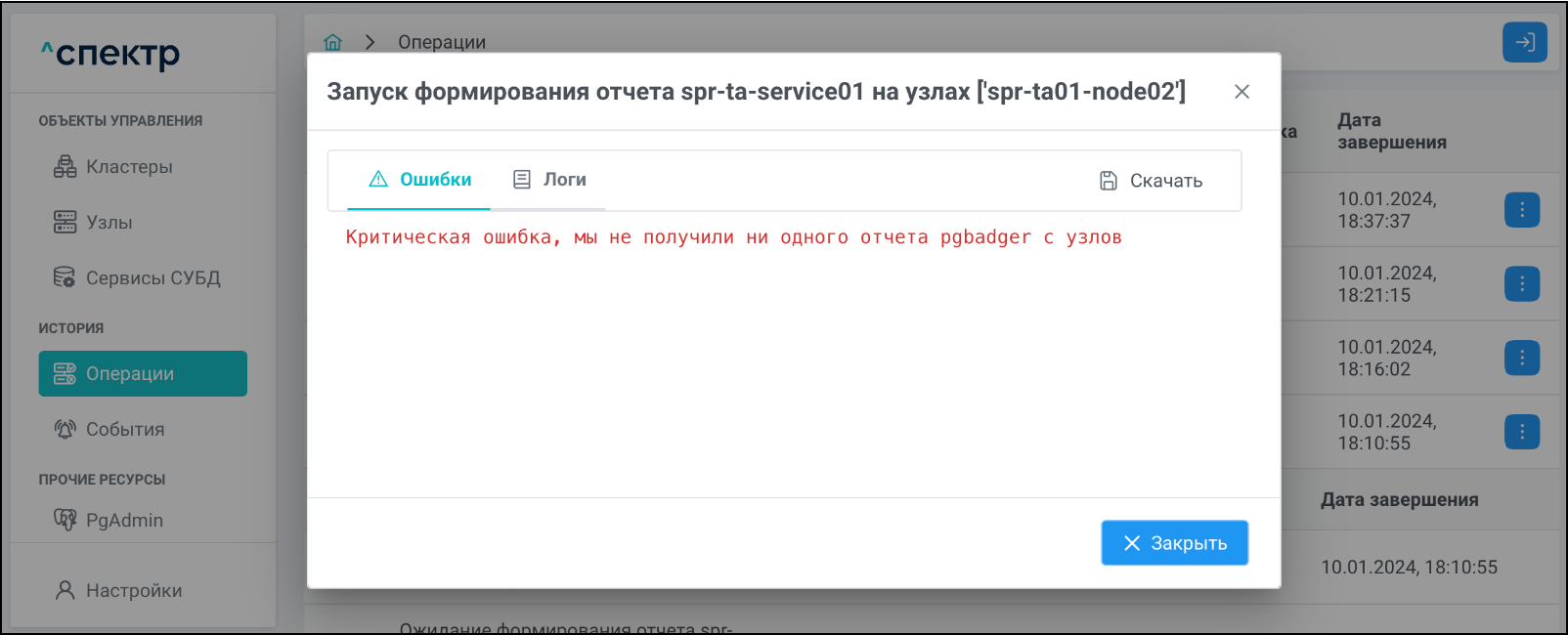The image size is (1568, 635).
Task: Click the События alarm icon
Action: tap(65, 429)
